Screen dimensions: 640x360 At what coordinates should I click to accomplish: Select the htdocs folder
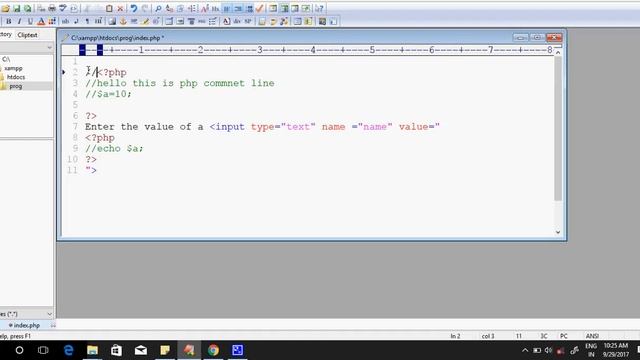point(16,77)
